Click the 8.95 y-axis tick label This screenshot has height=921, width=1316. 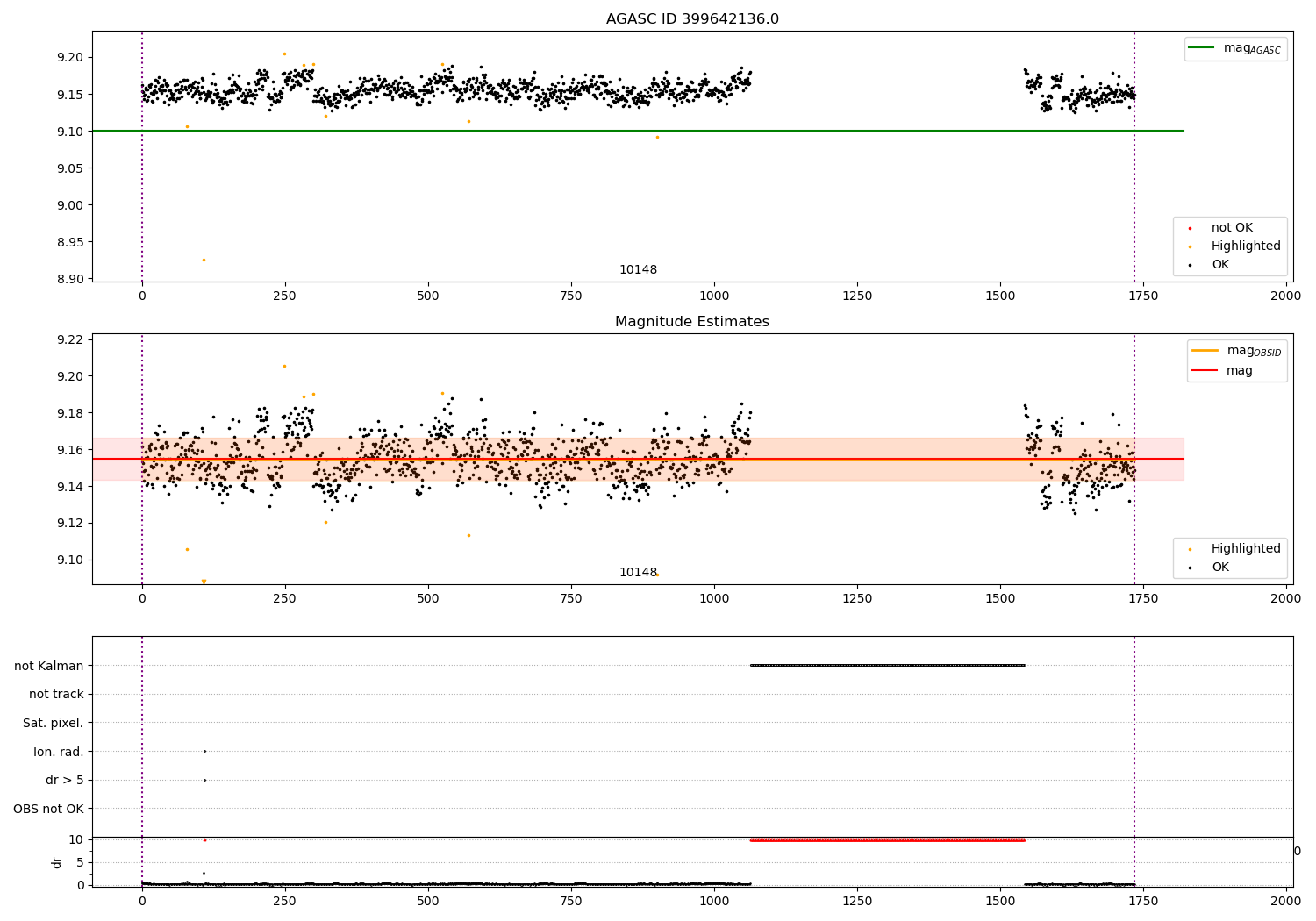(69, 242)
